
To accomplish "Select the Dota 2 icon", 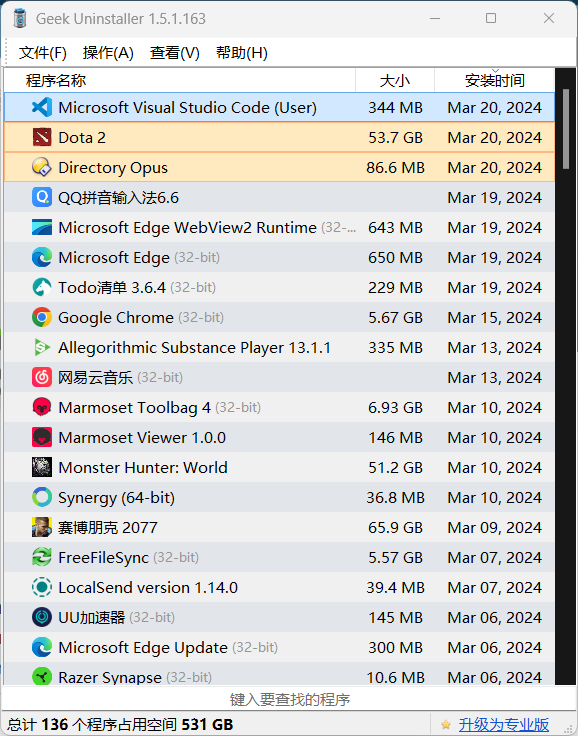I will (x=42, y=138).
